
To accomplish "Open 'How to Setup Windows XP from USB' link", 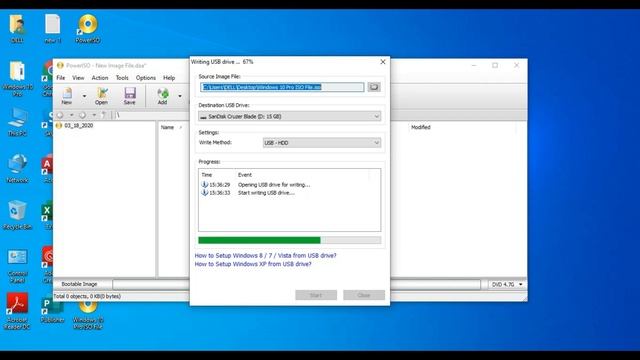I will click(253, 264).
